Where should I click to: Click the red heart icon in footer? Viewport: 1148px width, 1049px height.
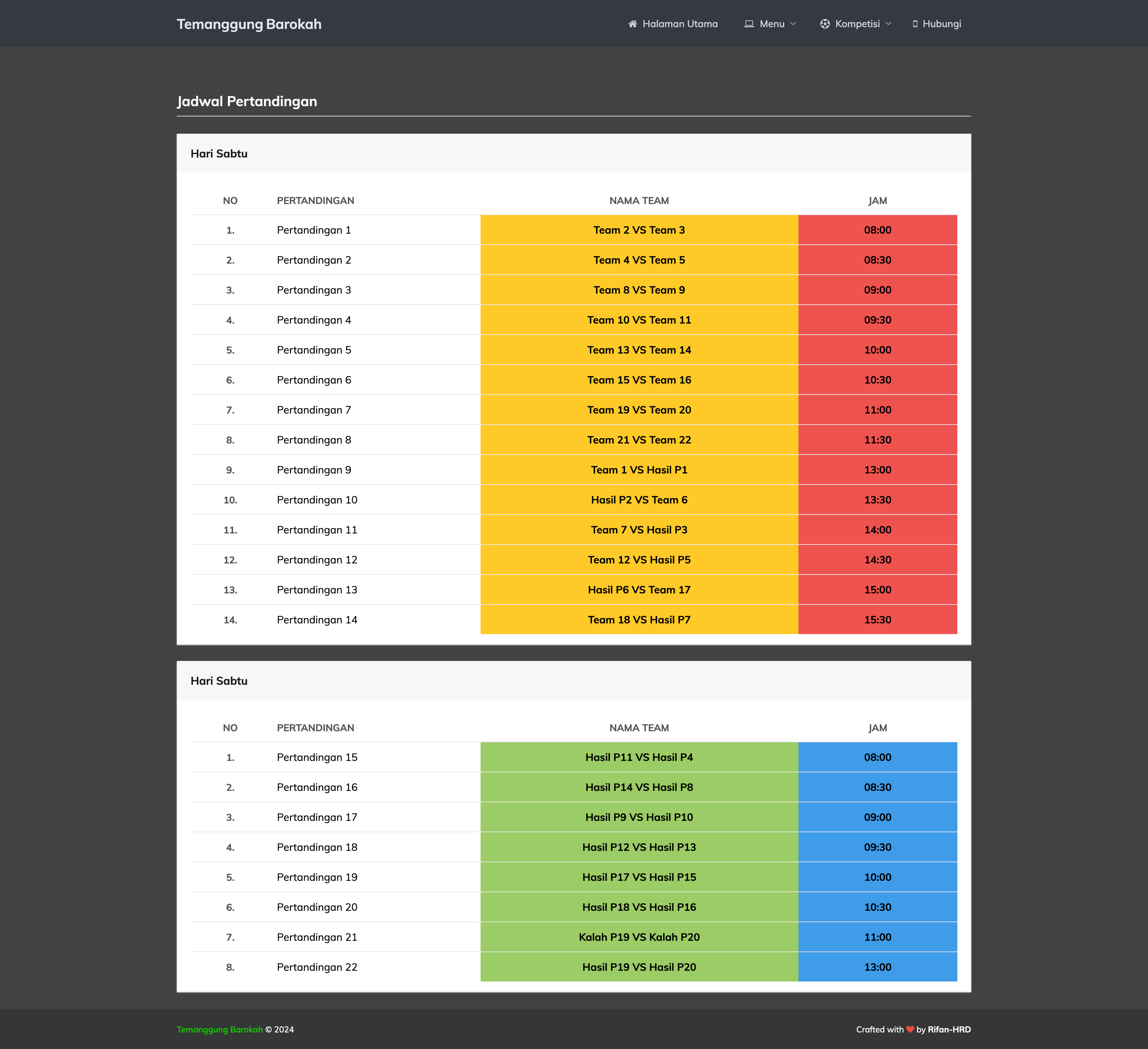click(x=910, y=1029)
